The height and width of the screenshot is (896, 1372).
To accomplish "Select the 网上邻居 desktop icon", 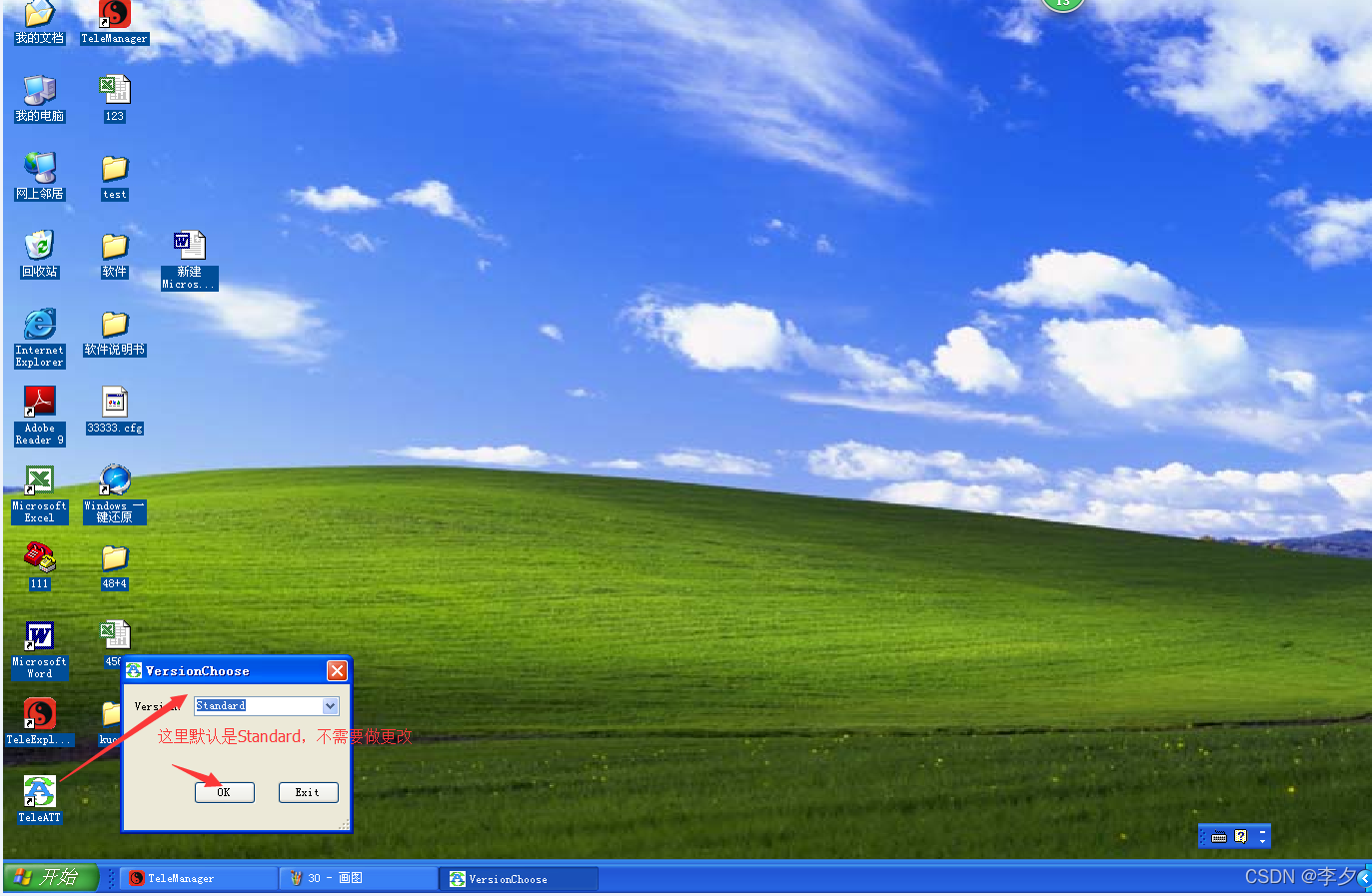I will point(39,177).
